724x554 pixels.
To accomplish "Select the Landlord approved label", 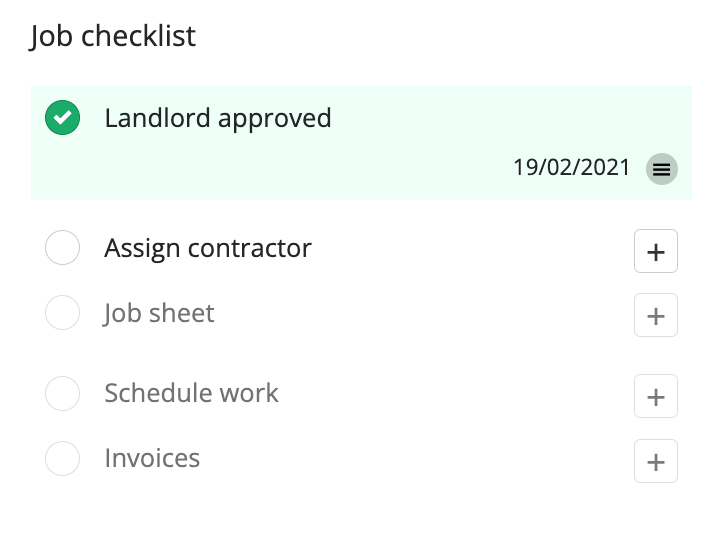I will coord(218,119).
